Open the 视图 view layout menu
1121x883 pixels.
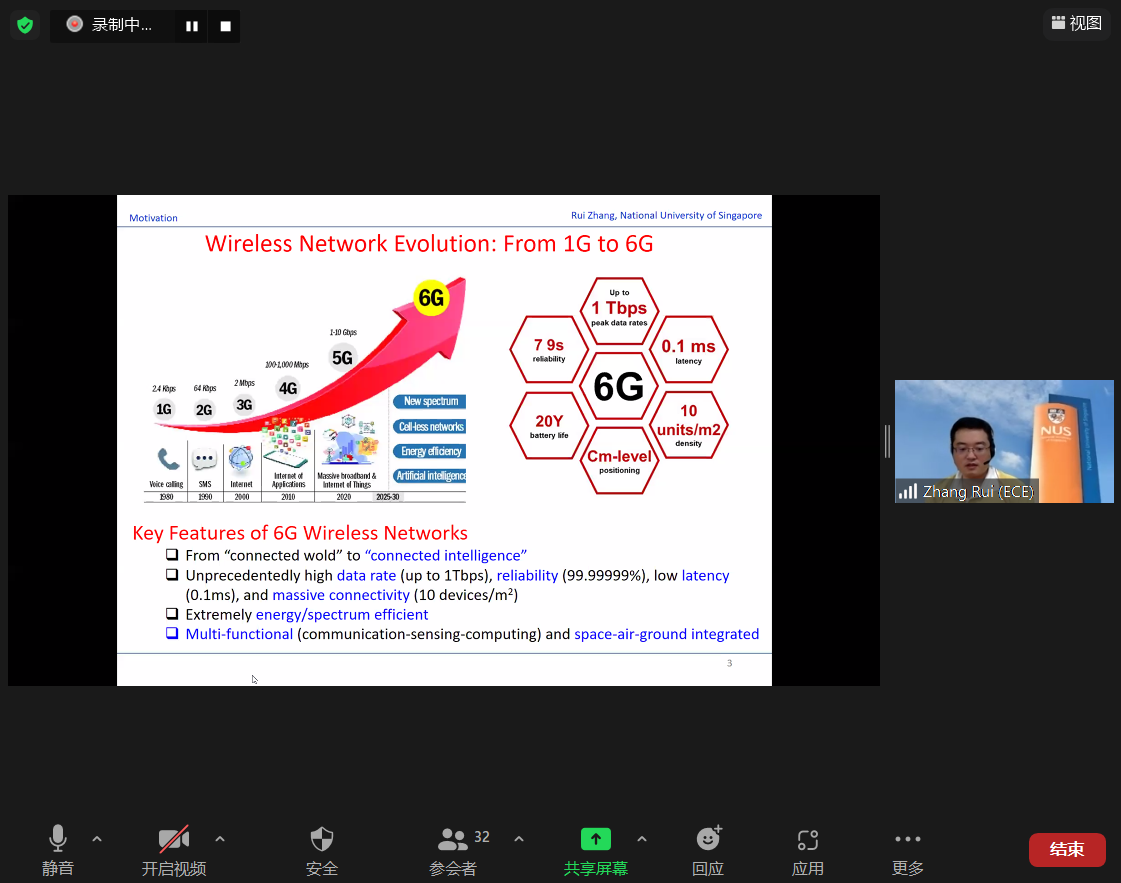point(1076,23)
